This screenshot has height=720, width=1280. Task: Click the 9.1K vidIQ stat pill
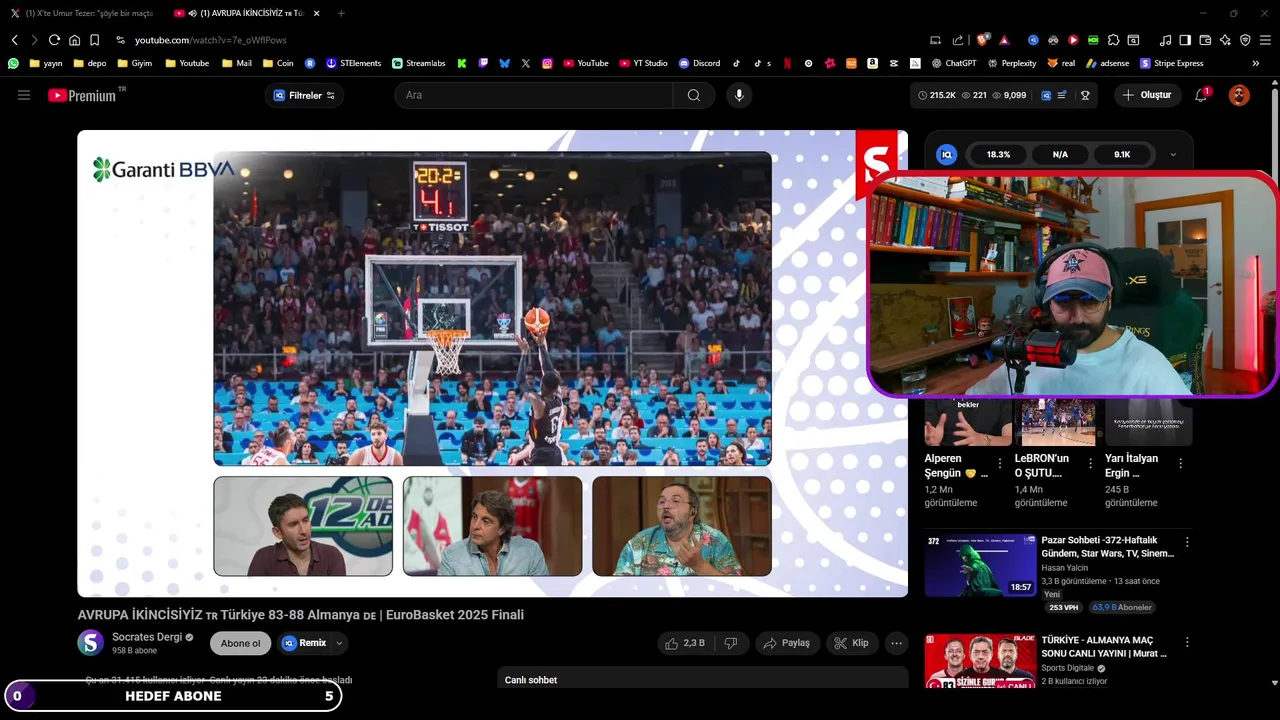[x=1122, y=155]
